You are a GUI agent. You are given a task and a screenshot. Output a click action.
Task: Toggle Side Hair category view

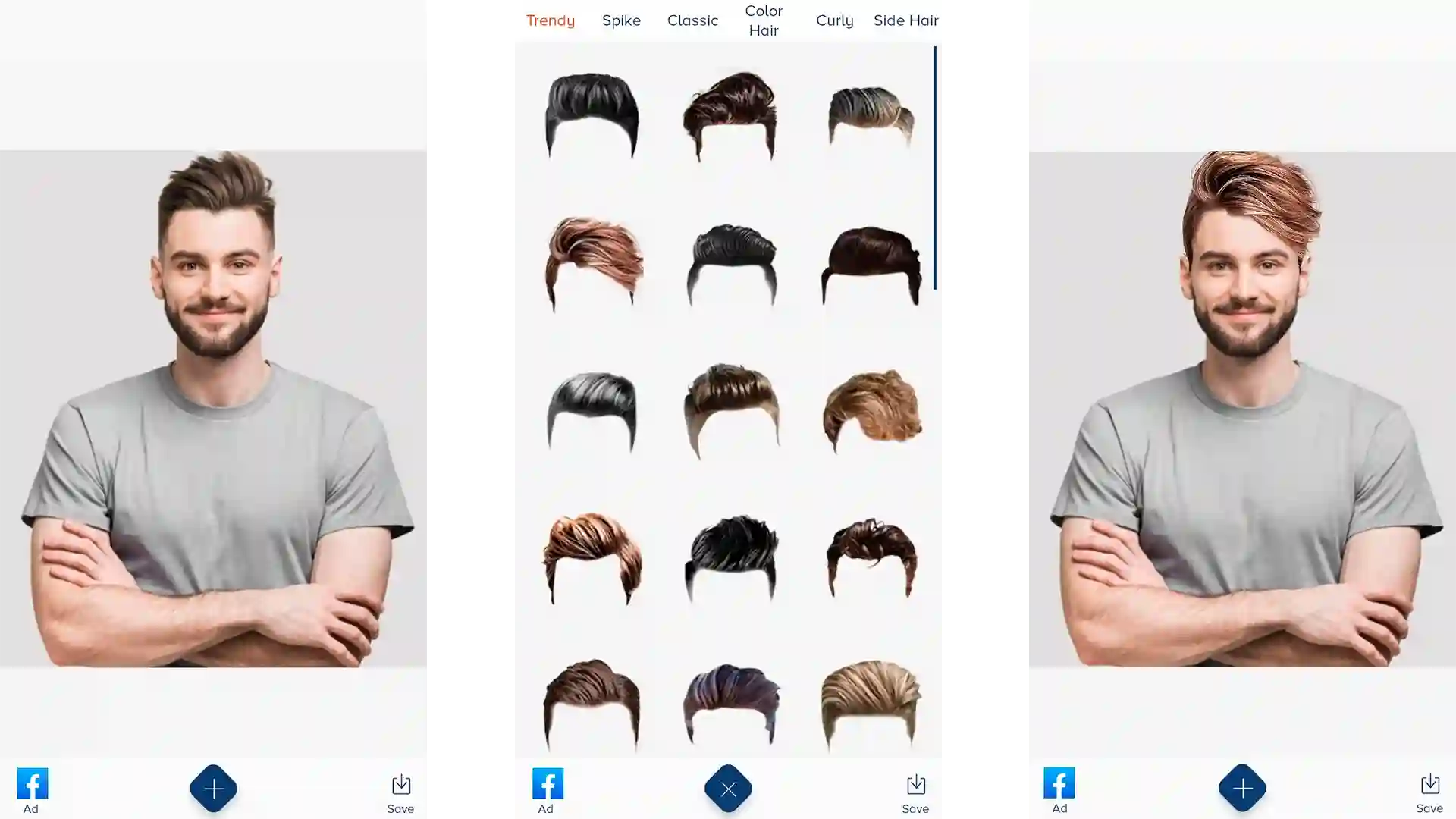pyautogui.click(x=906, y=20)
